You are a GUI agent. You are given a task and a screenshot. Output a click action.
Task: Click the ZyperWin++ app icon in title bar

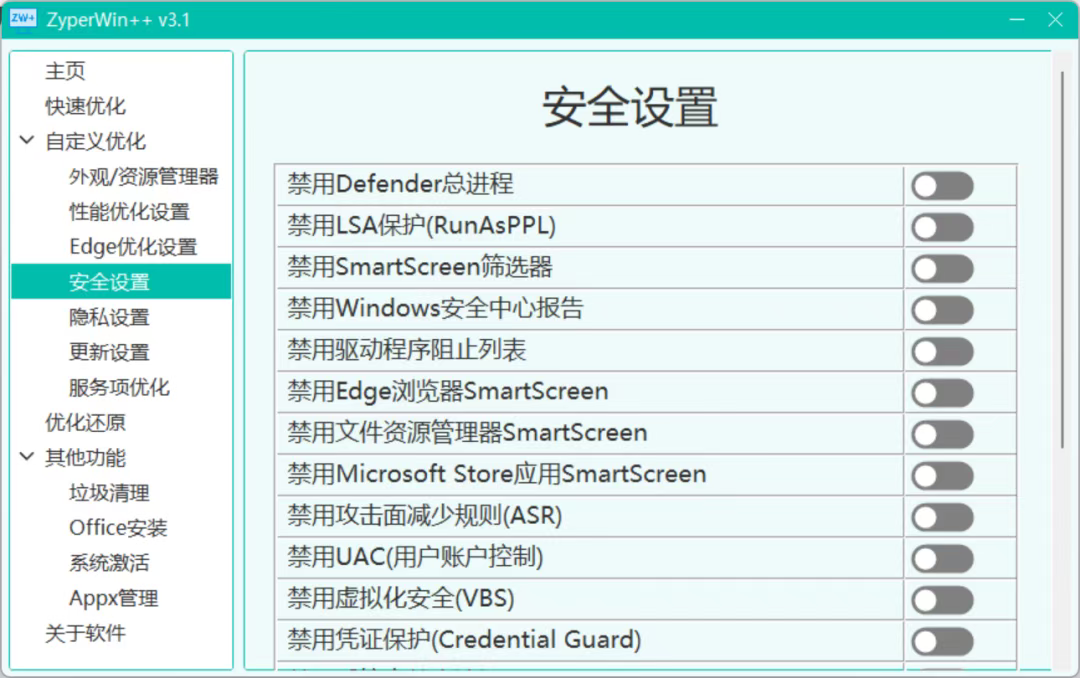point(22,19)
